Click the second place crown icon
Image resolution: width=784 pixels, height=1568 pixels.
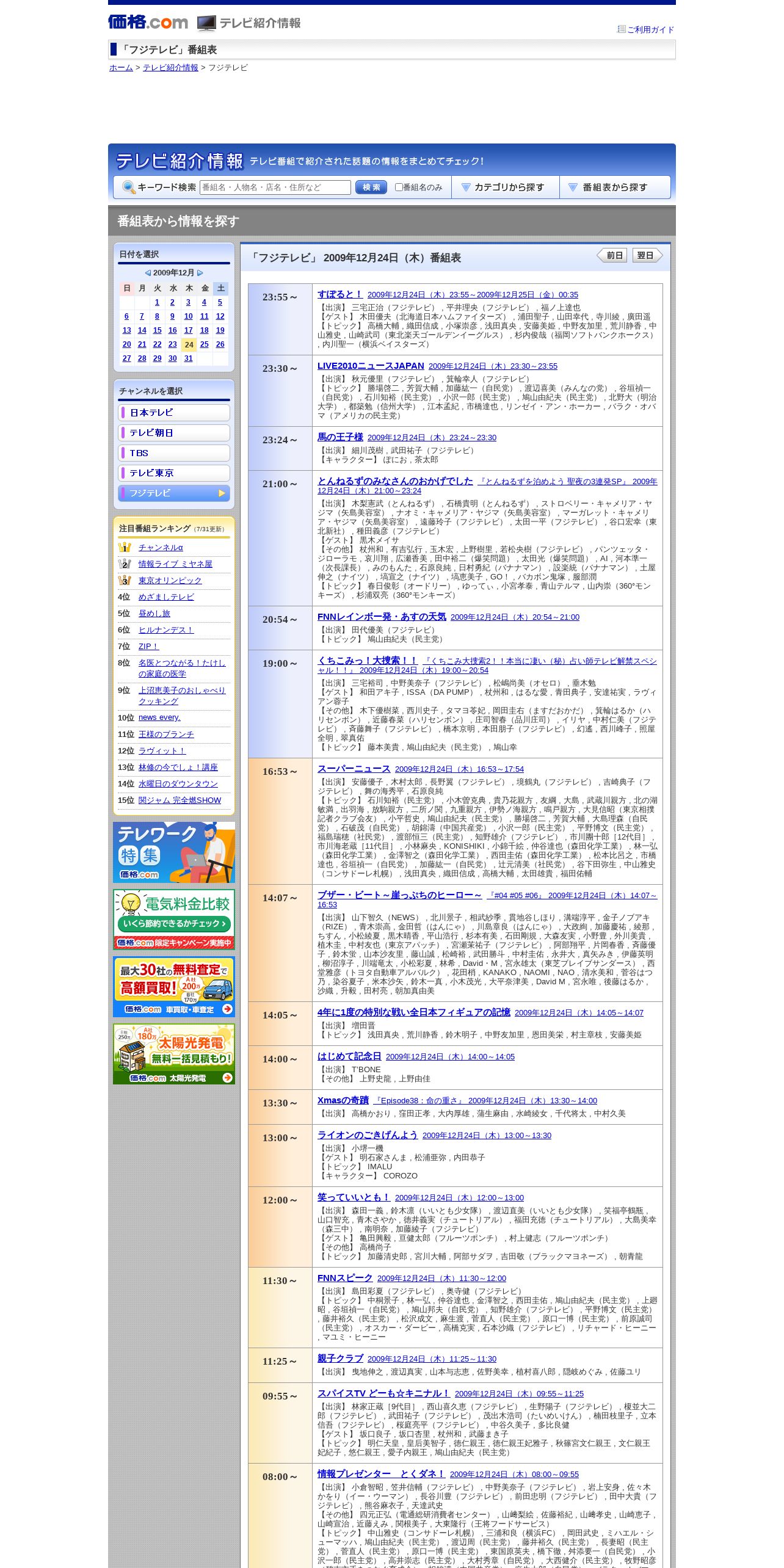coord(125,564)
